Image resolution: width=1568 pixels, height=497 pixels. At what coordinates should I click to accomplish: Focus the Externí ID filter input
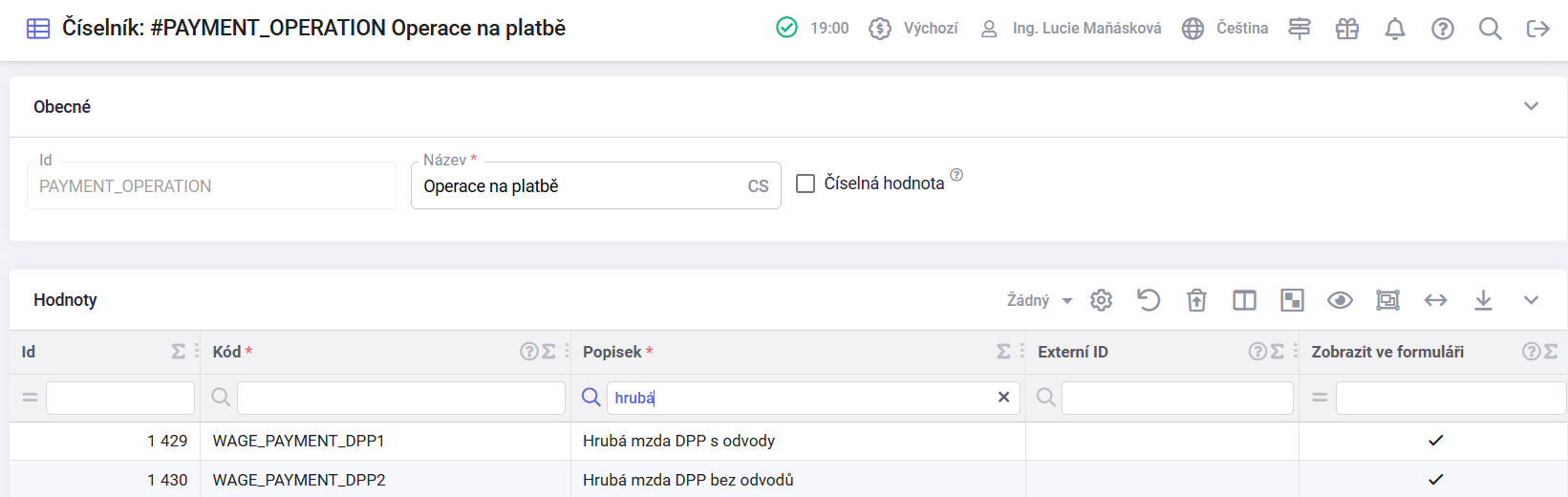[1177, 398]
